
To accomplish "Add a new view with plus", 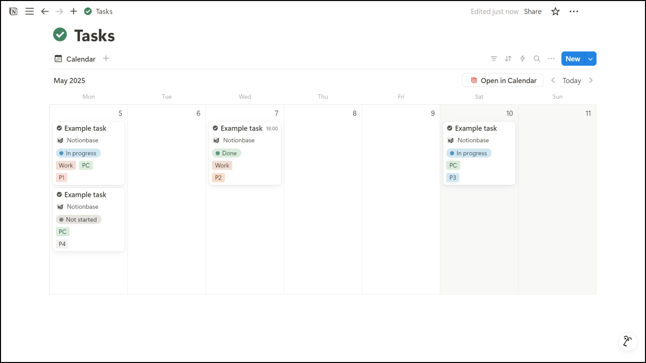I will tap(106, 59).
